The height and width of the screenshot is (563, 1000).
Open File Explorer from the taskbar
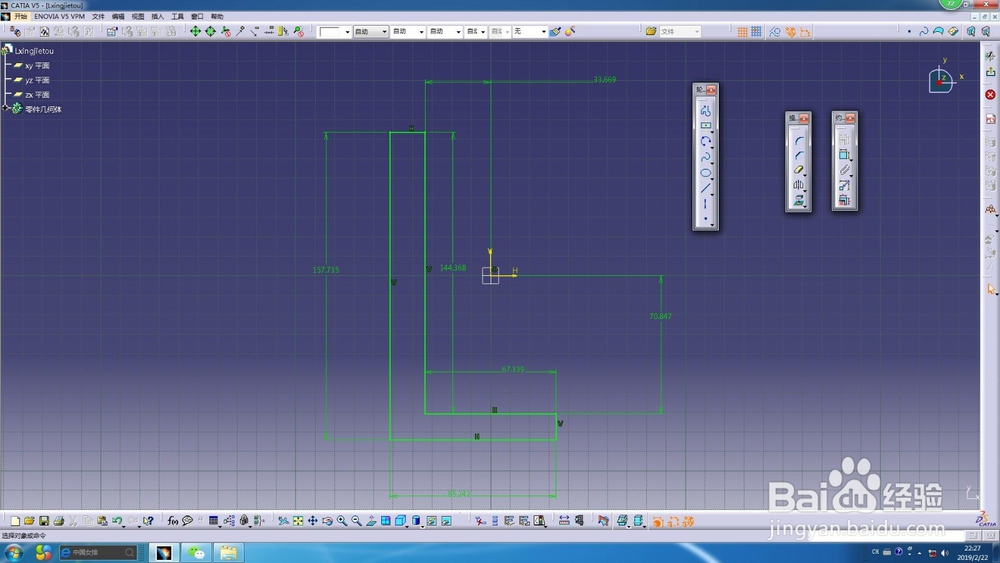[x=228, y=552]
